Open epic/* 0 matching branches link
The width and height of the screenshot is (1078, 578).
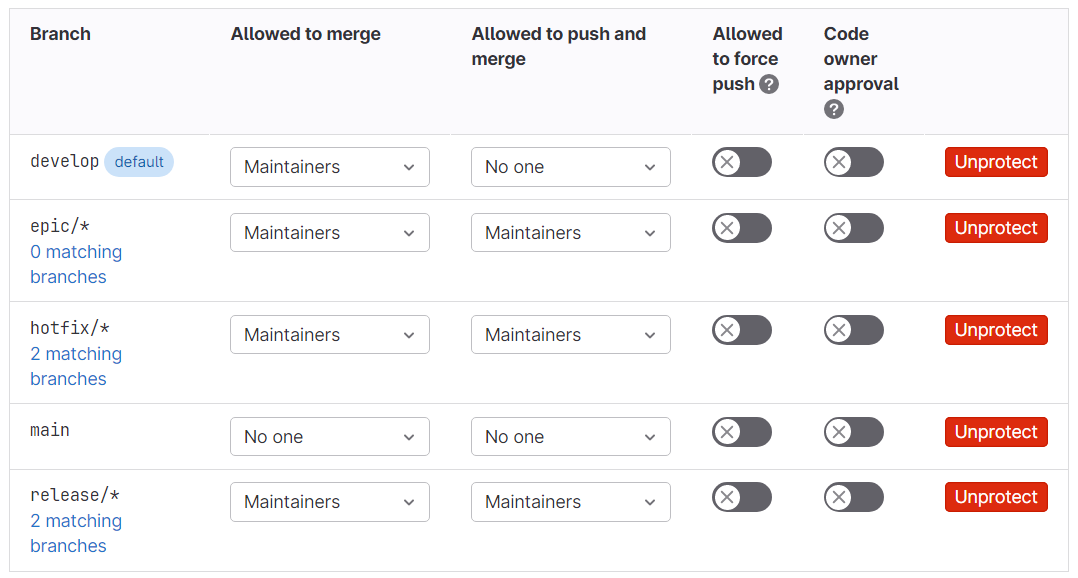pos(76,264)
